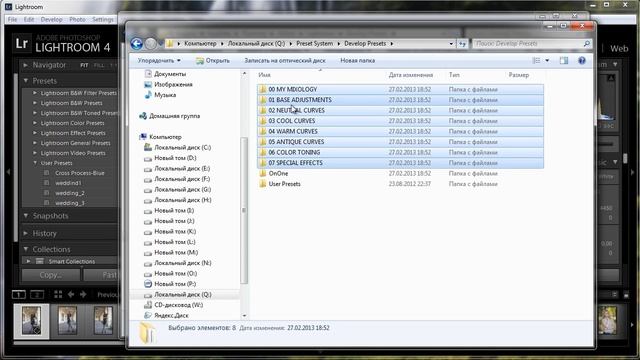Open Упорядочить dropdown menu

159,60
